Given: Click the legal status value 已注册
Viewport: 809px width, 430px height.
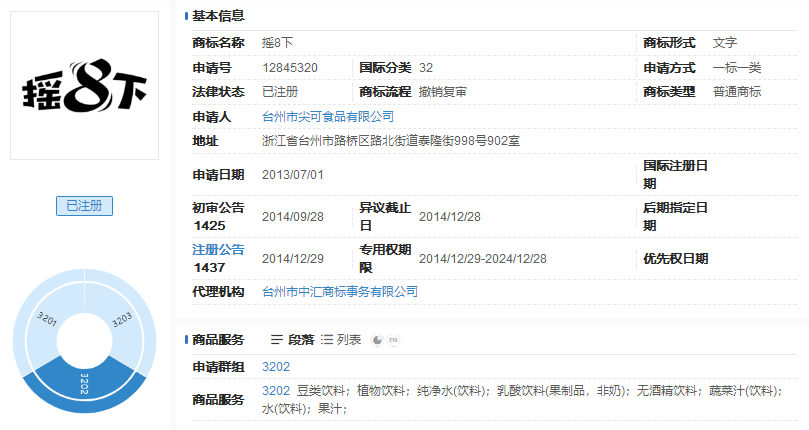Looking at the screenshot, I should [x=280, y=92].
